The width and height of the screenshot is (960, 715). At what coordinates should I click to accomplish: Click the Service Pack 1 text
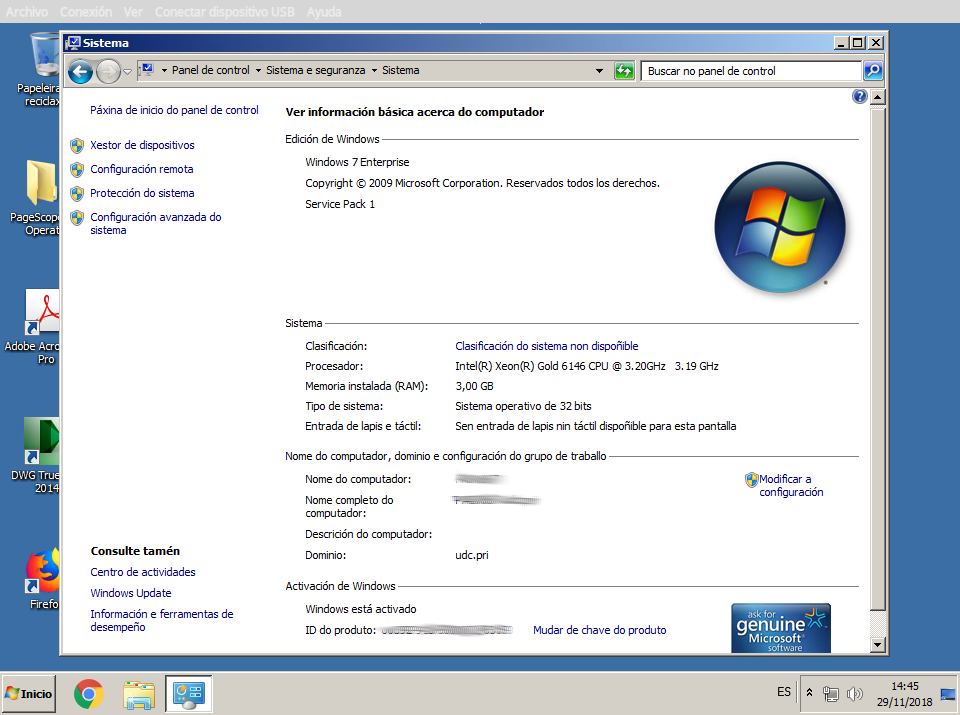pyautogui.click(x=340, y=204)
